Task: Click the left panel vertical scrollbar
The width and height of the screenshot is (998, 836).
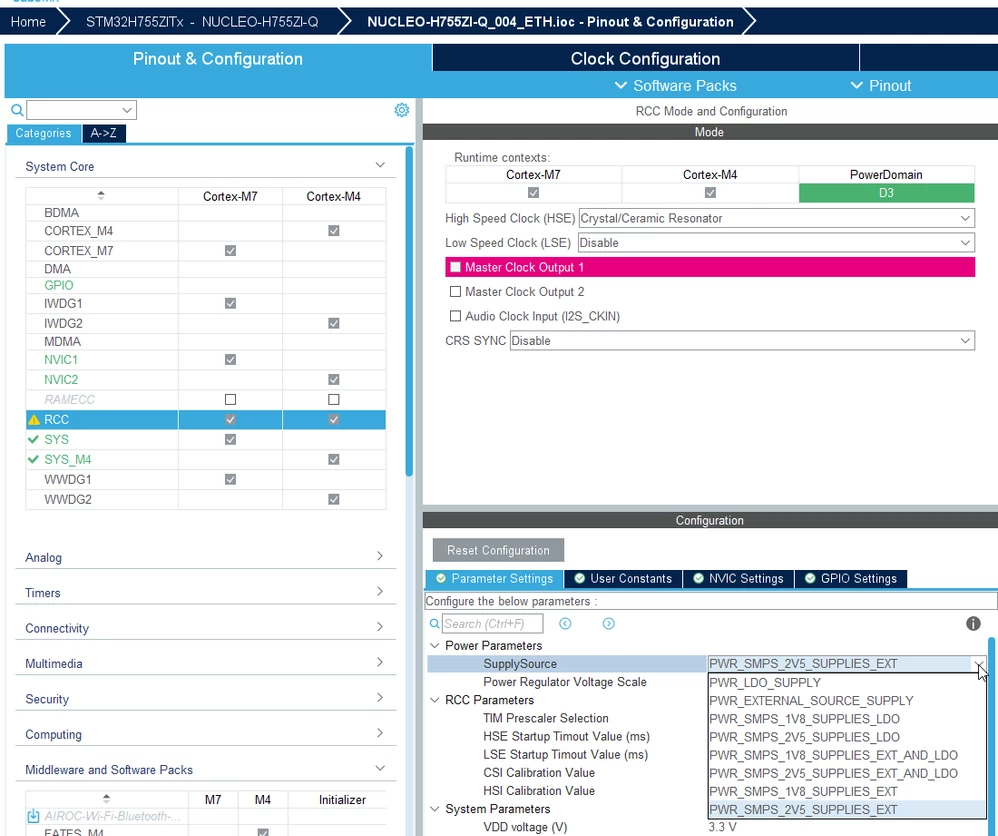Action: pos(409,311)
